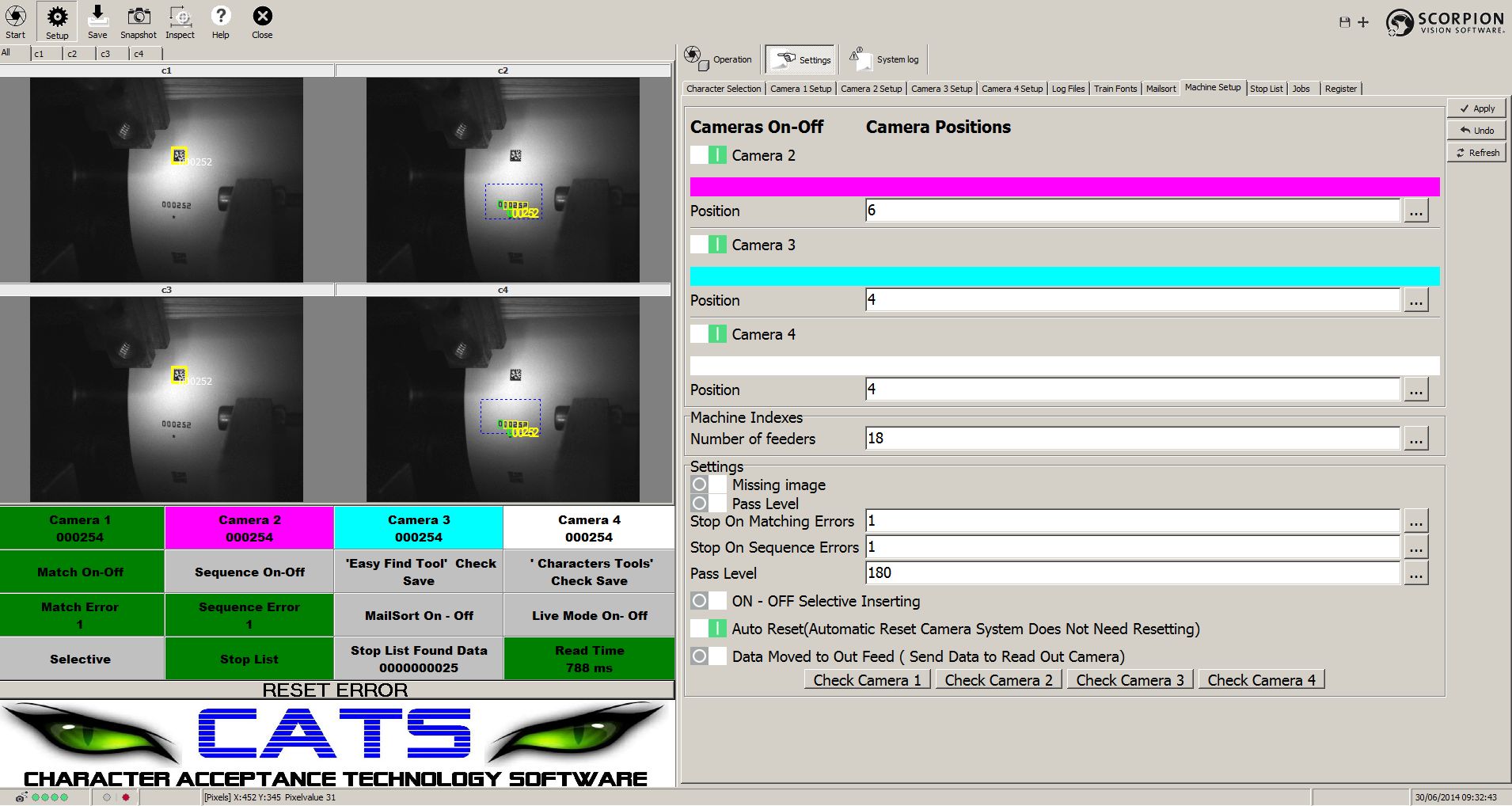This screenshot has width=1512, height=806.
Task: Click the small save icon near Scorpion logo
Action: 1344,22
